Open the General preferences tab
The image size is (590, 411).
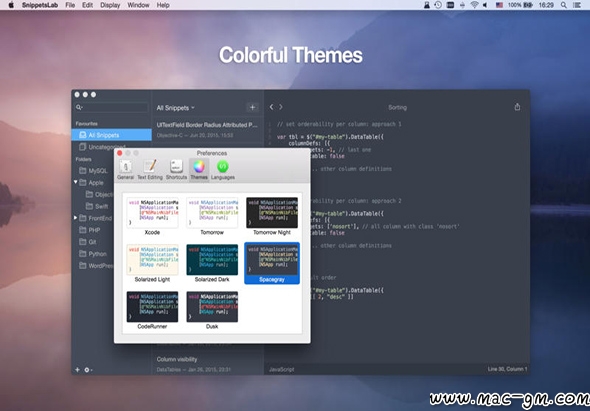pos(125,170)
